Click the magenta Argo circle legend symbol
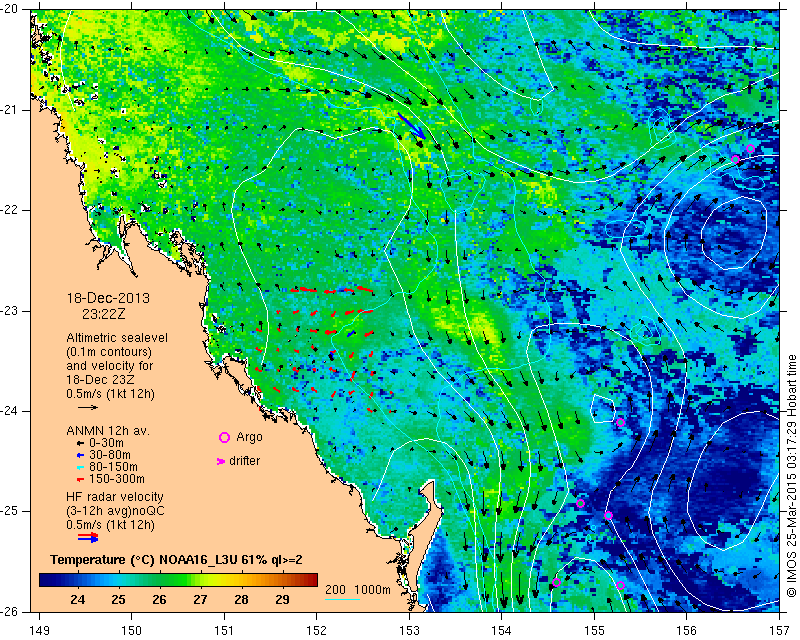The width and height of the screenshot is (800, 640). 224,437
